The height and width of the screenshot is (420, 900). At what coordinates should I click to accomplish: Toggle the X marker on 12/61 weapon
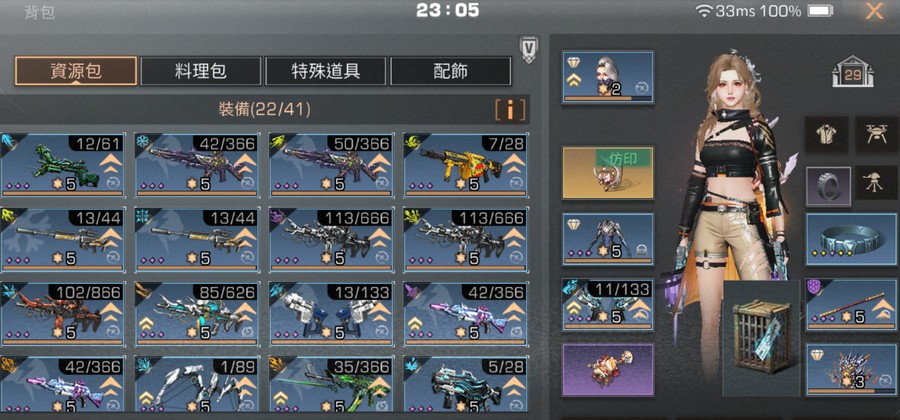(114, 182)
